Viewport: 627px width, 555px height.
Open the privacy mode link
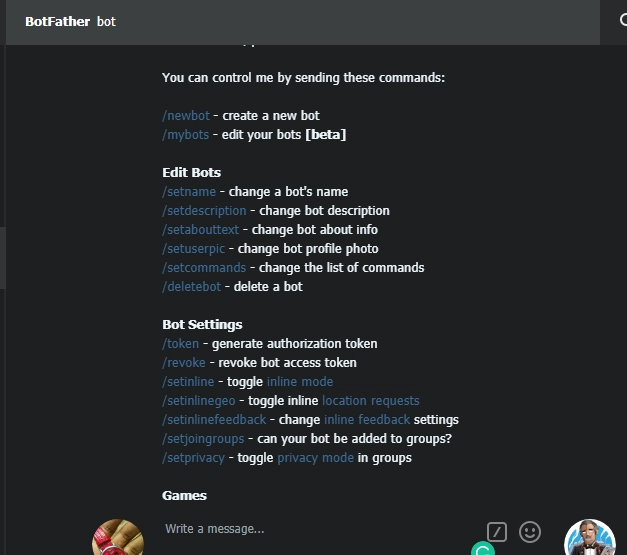tap(315, 457)
